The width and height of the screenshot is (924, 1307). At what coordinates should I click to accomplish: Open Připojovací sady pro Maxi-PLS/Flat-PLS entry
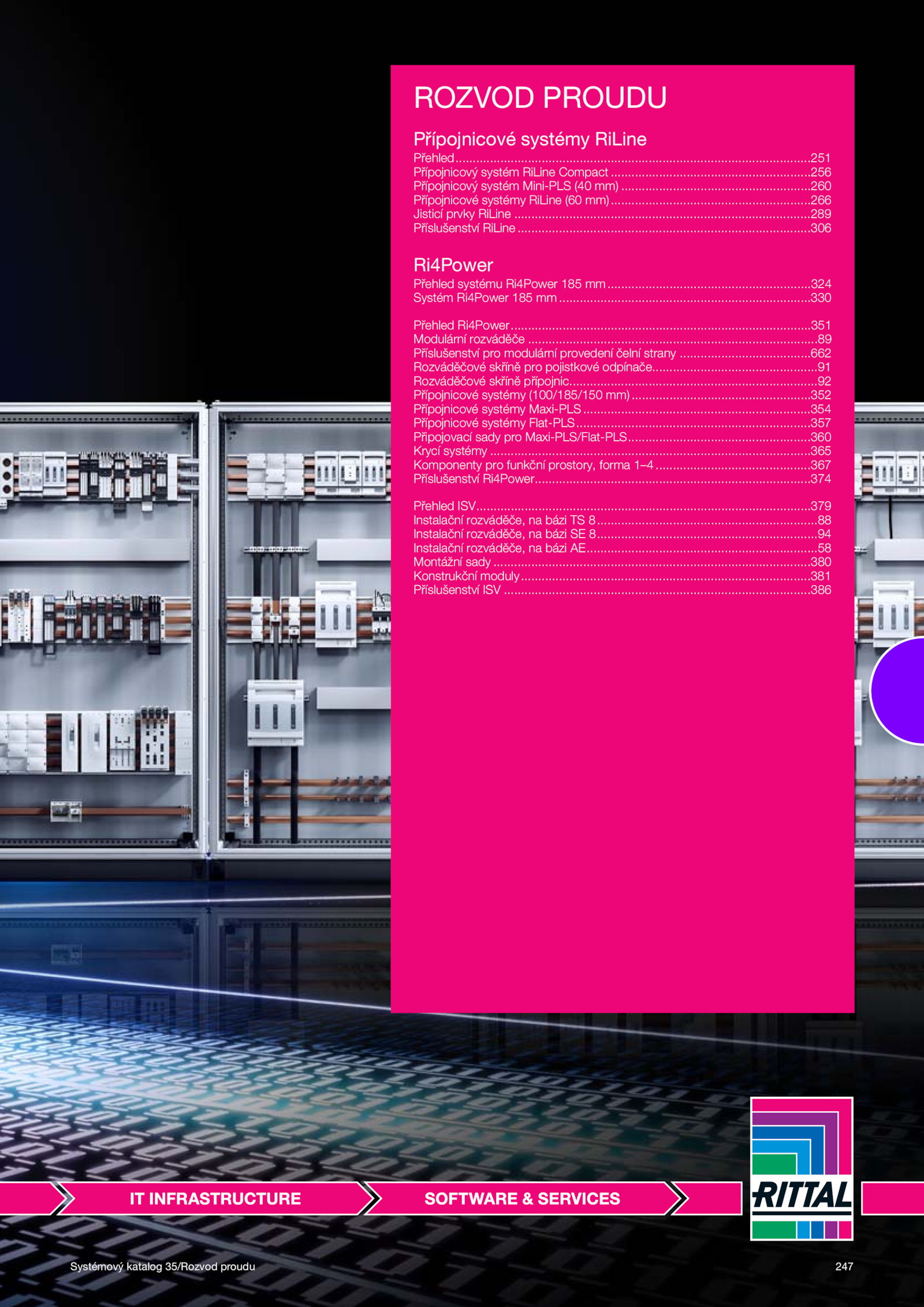click(x=622, y=437)
